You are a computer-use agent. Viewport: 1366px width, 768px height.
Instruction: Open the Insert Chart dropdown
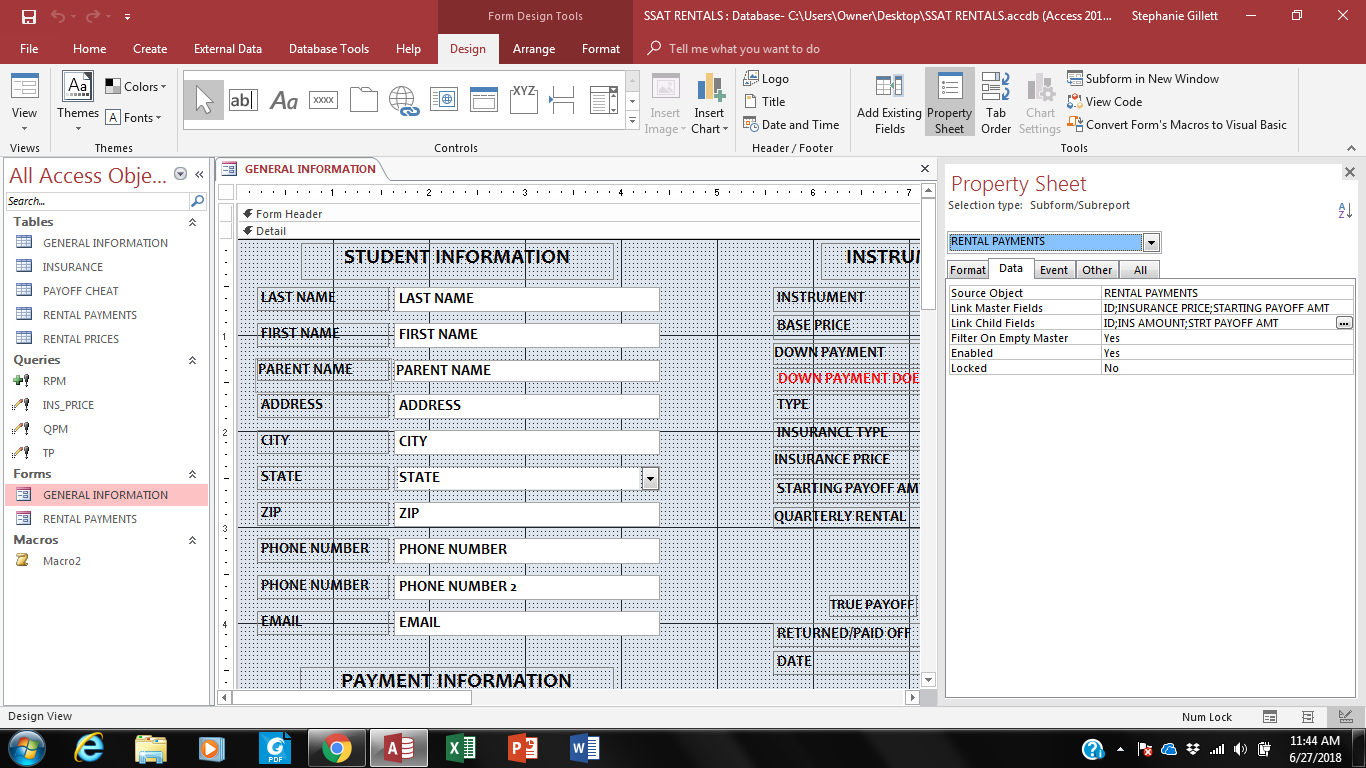(710, 104)
